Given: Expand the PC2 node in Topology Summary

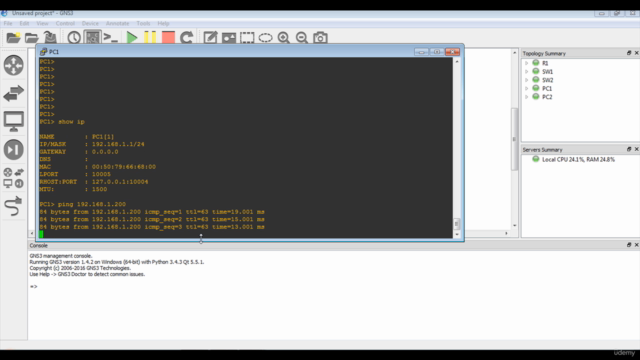Looking at the screenshot, I should point(527,97).
